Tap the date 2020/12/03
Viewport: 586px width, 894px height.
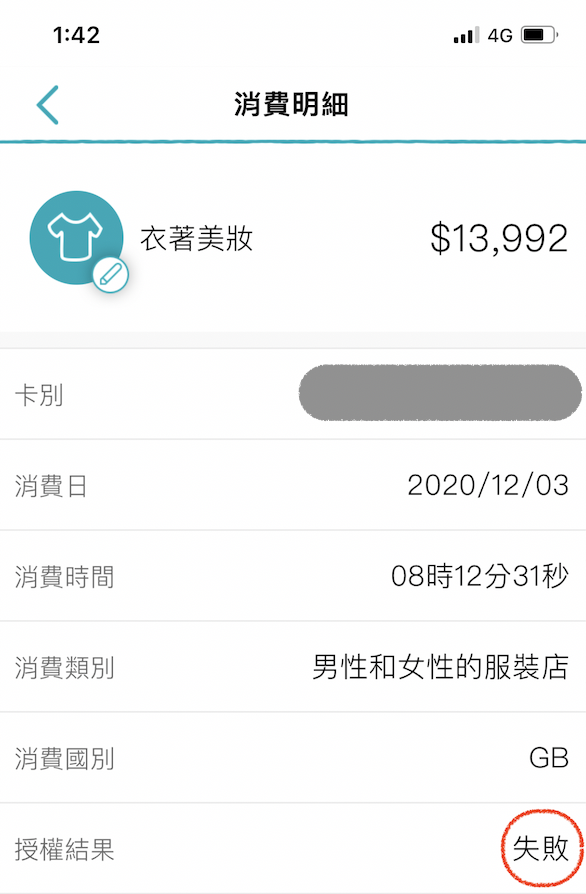point(488,486)
